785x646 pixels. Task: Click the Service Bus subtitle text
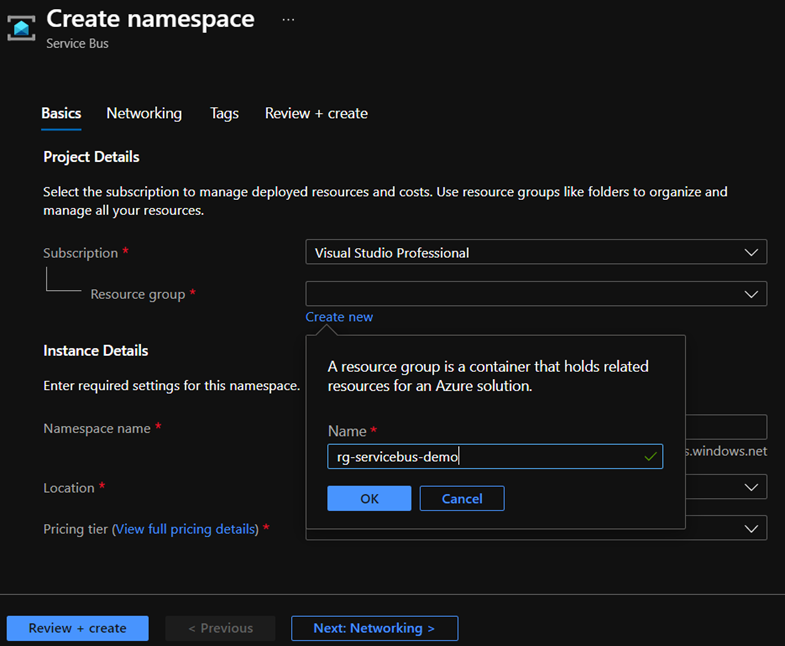tap(77, 44)
